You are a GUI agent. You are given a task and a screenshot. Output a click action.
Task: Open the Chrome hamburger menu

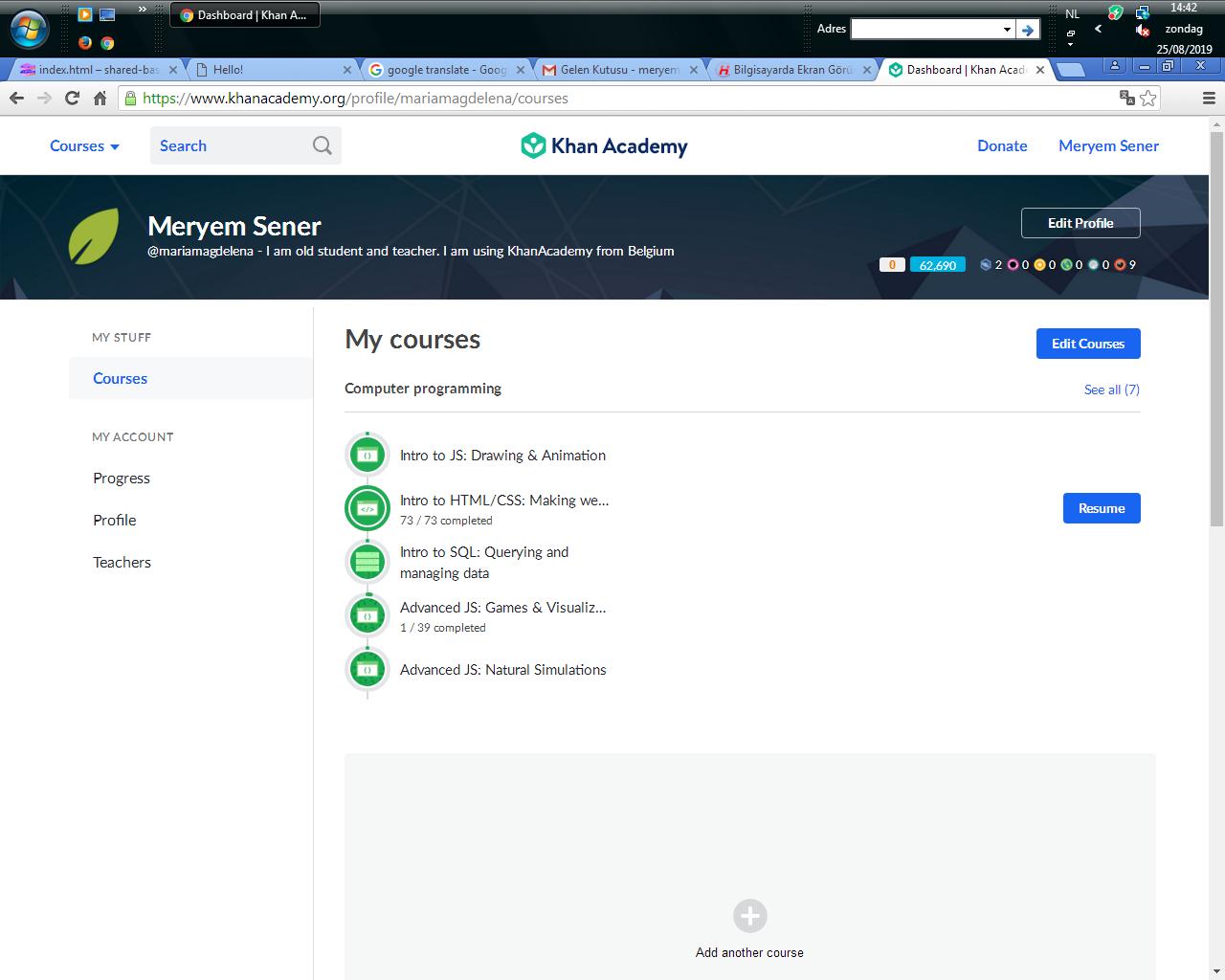coord(1208,98)
